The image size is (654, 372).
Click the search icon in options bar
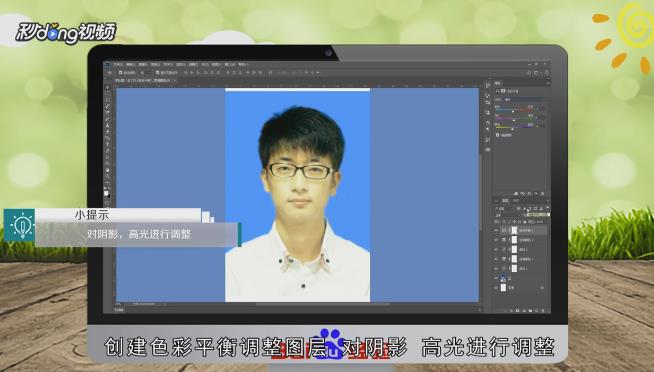coord(529,73)
